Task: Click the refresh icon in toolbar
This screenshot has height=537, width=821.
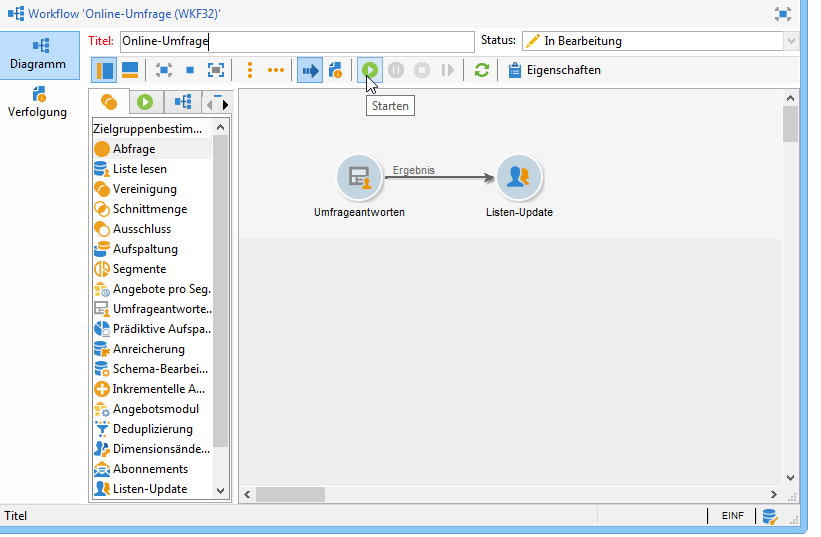Action: [x=482, y=70]
